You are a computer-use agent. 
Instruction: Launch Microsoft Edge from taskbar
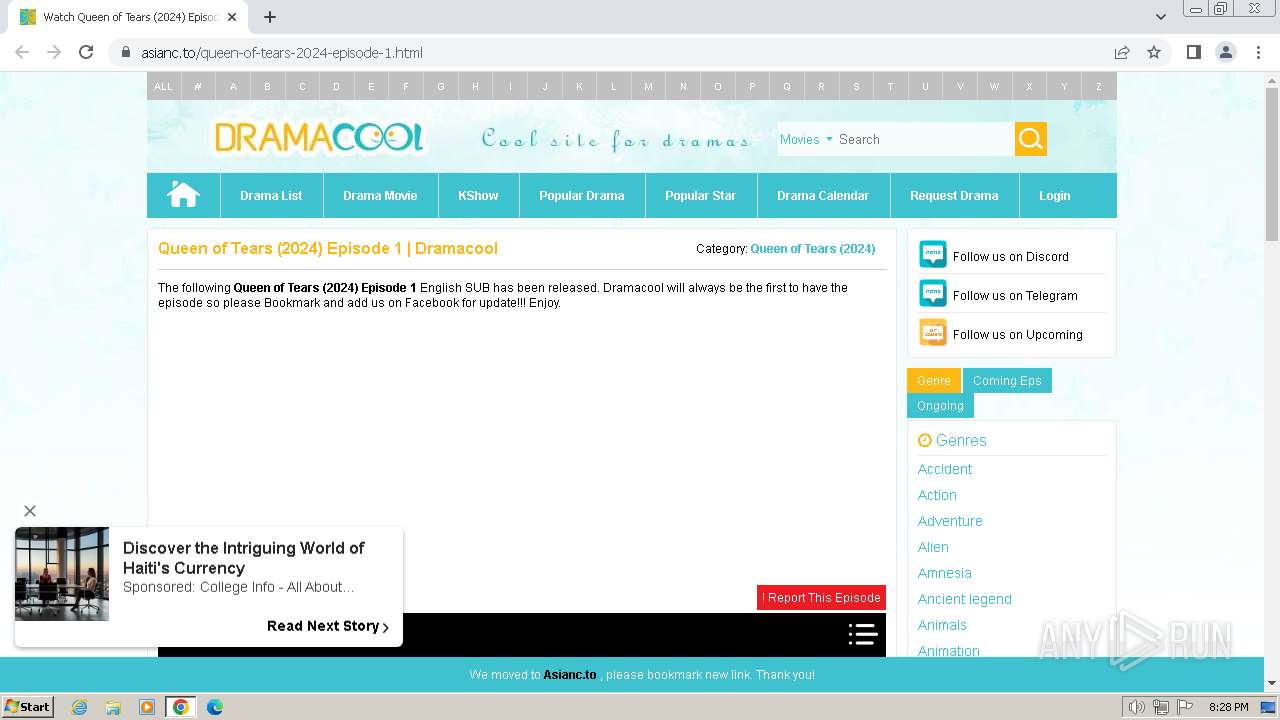215,707
